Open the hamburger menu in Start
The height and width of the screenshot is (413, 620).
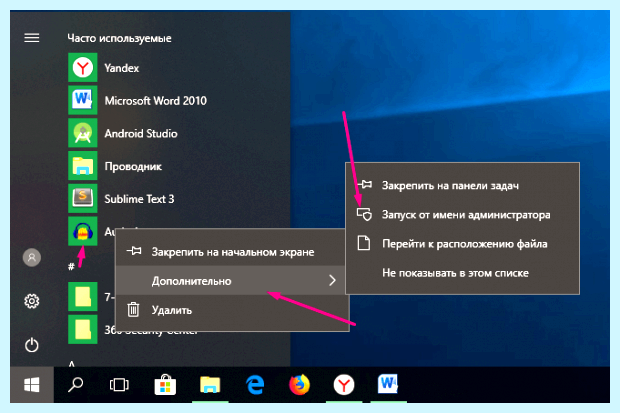tap(32, 38)
